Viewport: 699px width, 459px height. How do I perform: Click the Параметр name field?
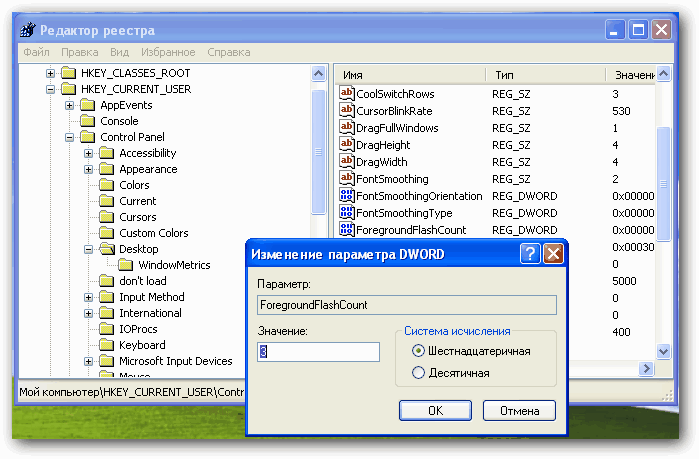(x=407, y=305)
